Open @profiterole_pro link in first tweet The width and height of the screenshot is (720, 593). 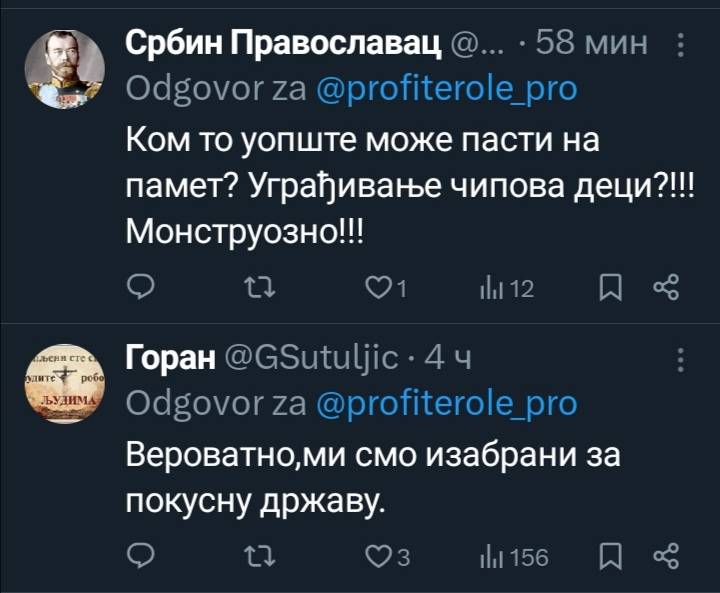446,89
